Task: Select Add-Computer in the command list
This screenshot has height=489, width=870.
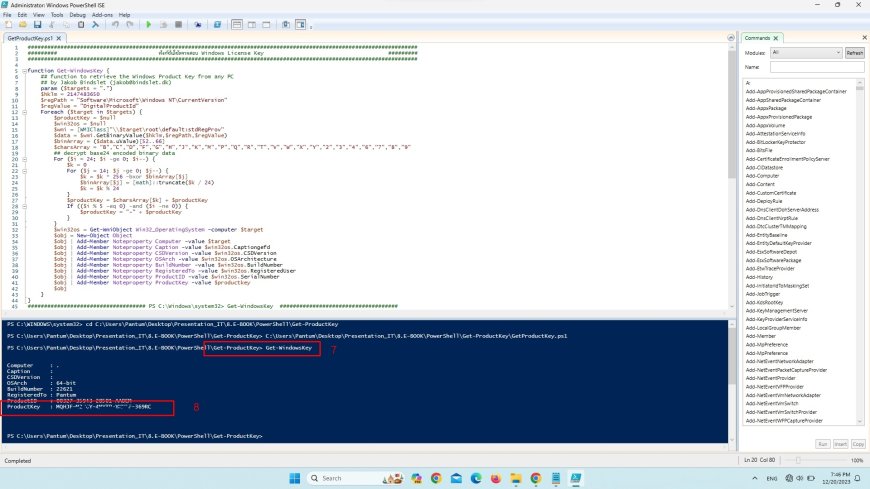Action: 762,176
